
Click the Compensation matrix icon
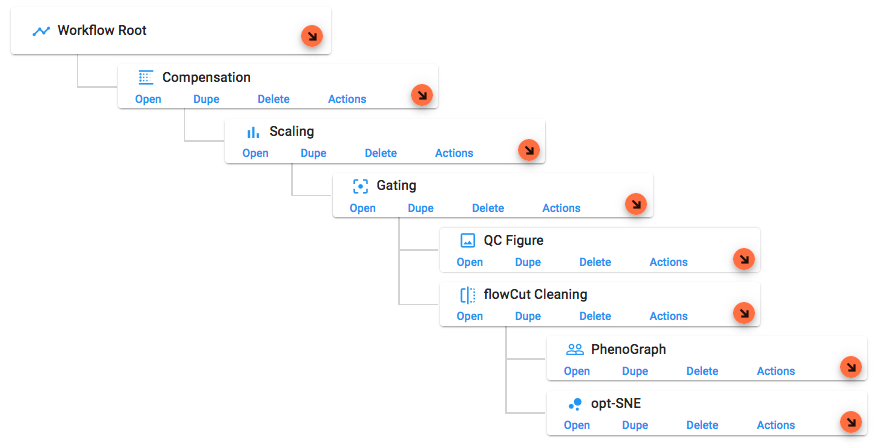click(x=146, y=77)
